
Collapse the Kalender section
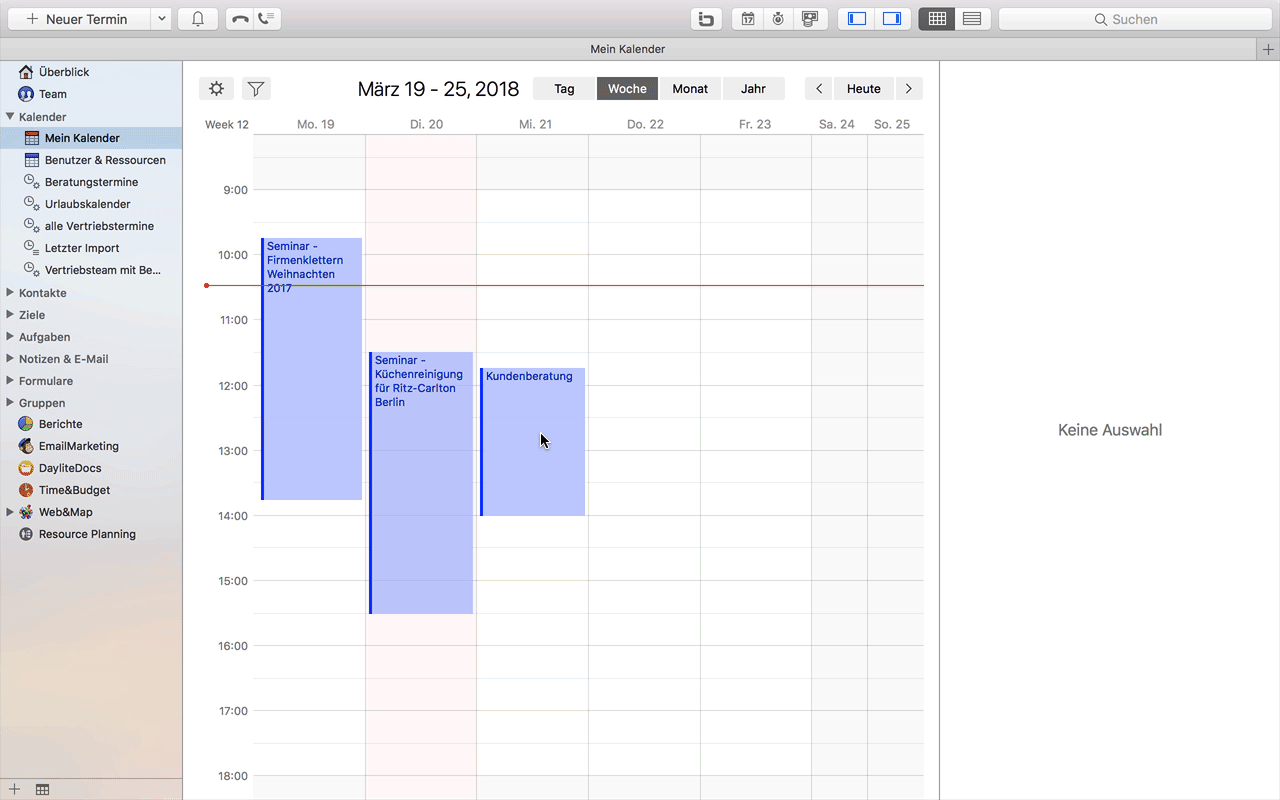point(10,117)
